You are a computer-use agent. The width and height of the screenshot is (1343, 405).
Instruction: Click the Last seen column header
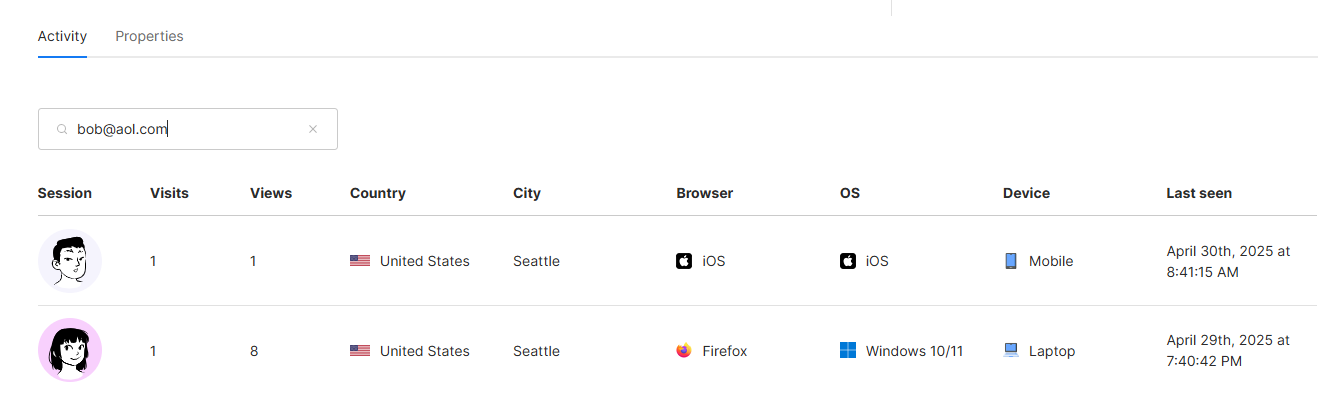[x=1199, y=193]
